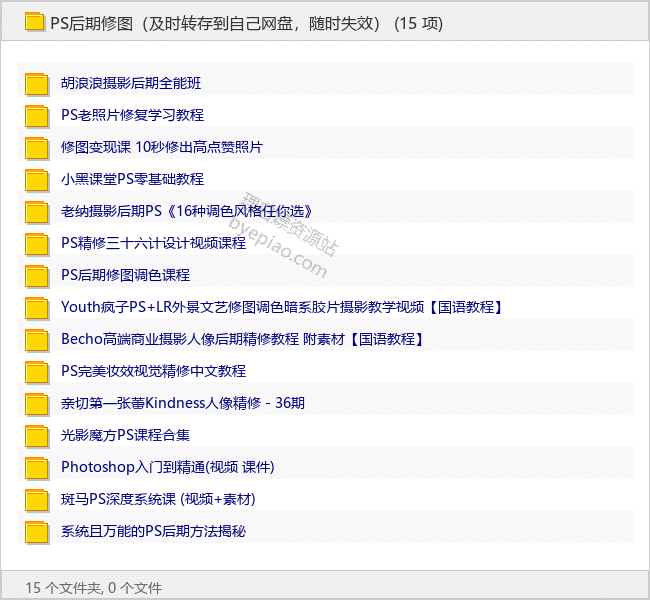650x600 pixels.
Task: Click the folder icon beside 光影魔方PS课程合集
Action: 36,436
